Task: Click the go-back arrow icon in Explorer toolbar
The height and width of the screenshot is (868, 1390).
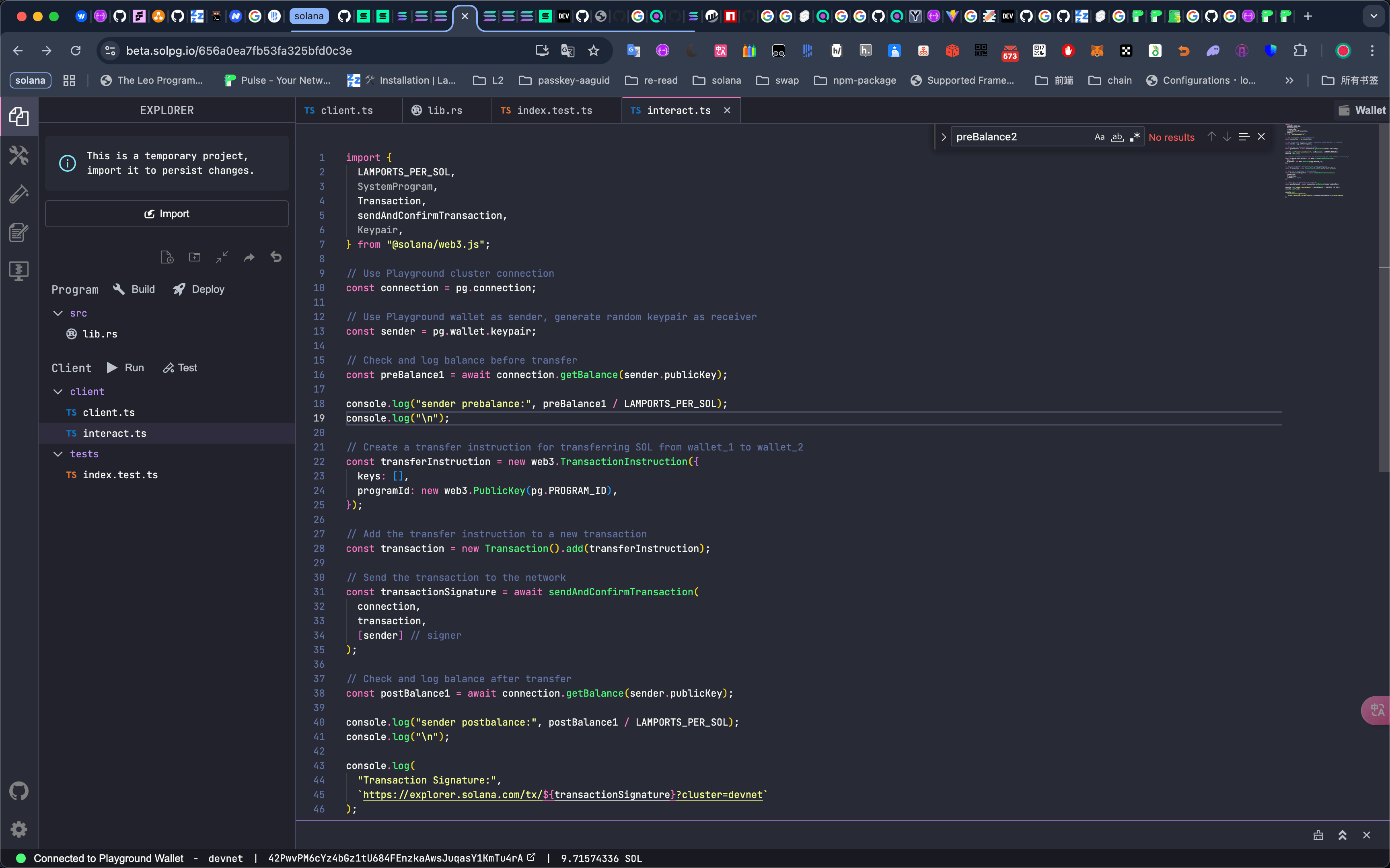Action: pos(276,257)
